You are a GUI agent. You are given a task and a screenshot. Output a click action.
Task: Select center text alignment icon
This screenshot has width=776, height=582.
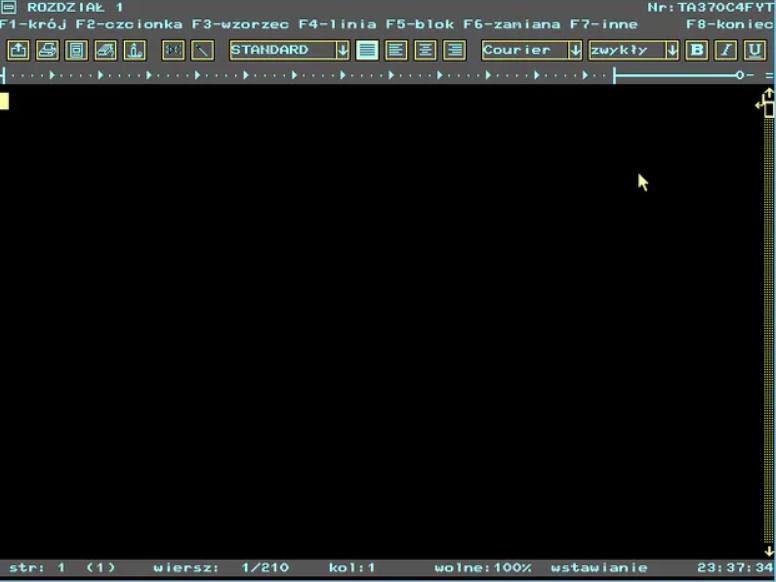point(425,50)
